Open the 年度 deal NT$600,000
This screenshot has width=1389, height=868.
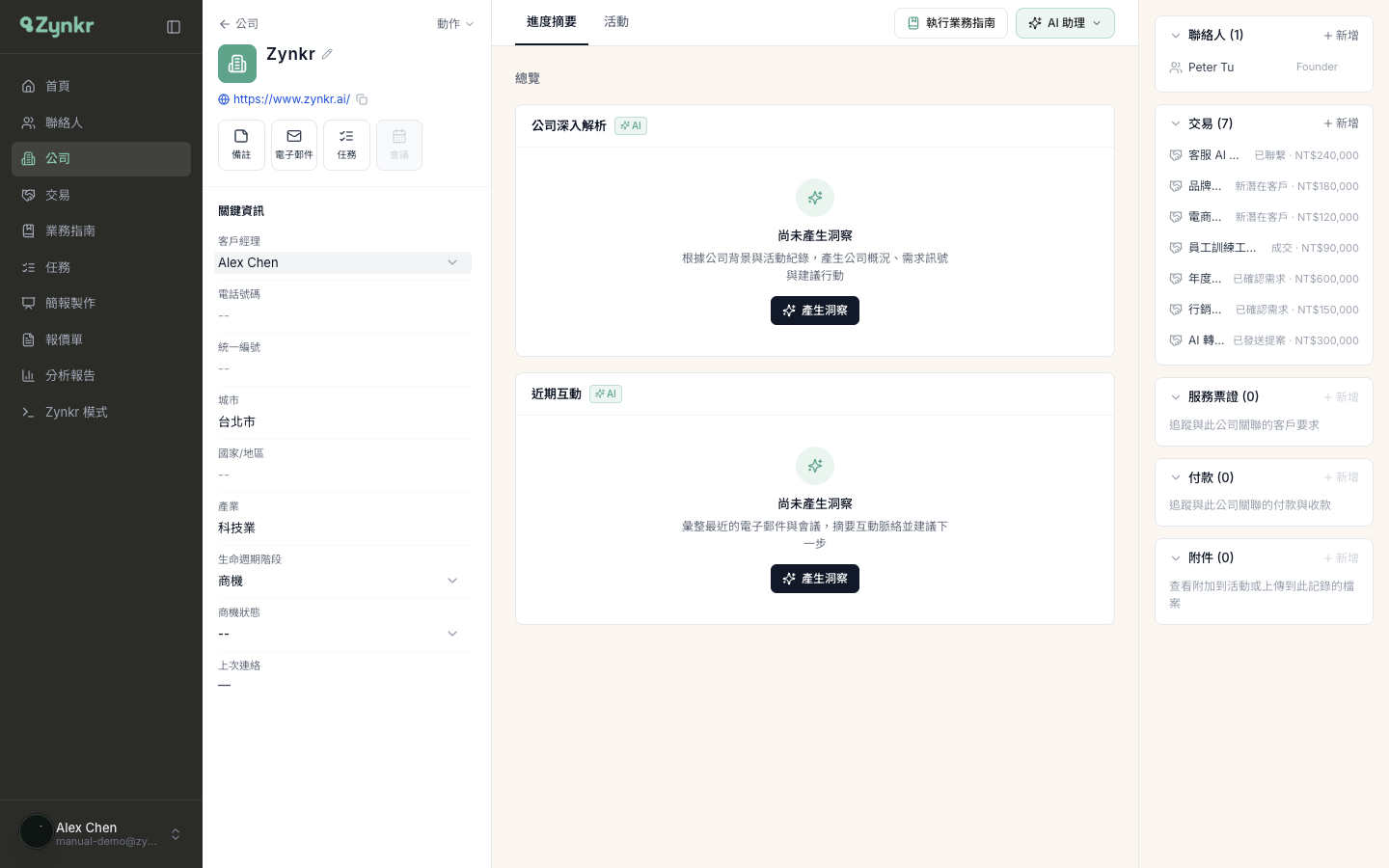[1264, 279]
